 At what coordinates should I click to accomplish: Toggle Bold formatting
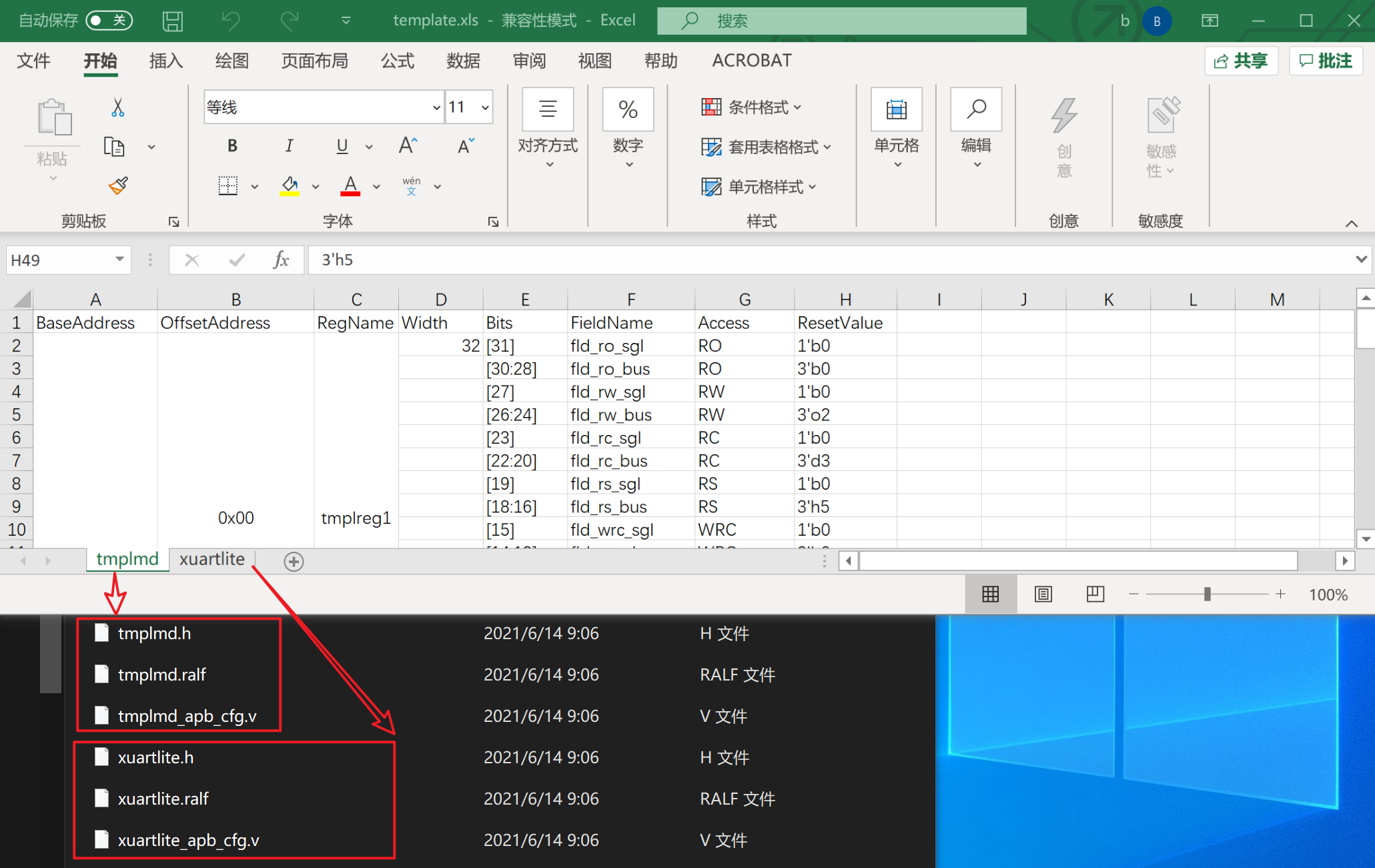(x=232, y=145)
